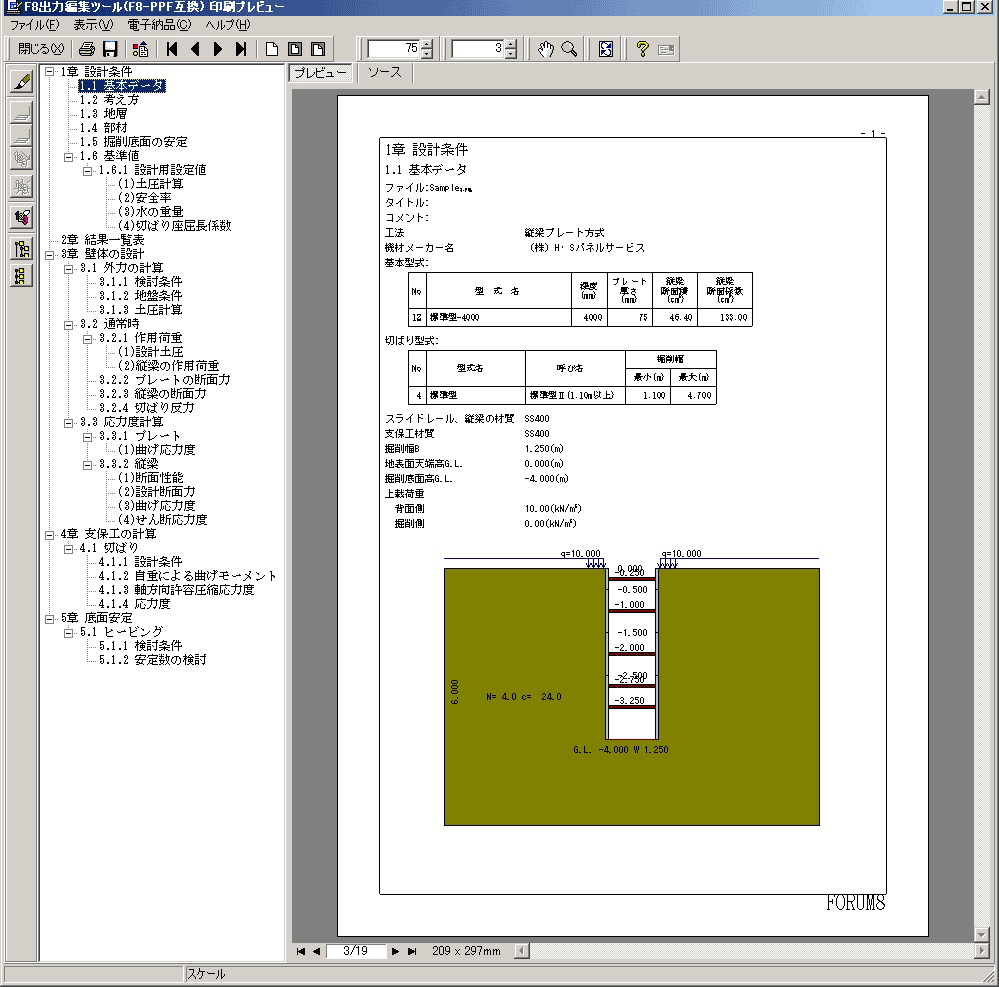The height and width of the screenshot is (987, 999).
Task: Open the 表示(V) menu
Action: [x=93, y=25]
